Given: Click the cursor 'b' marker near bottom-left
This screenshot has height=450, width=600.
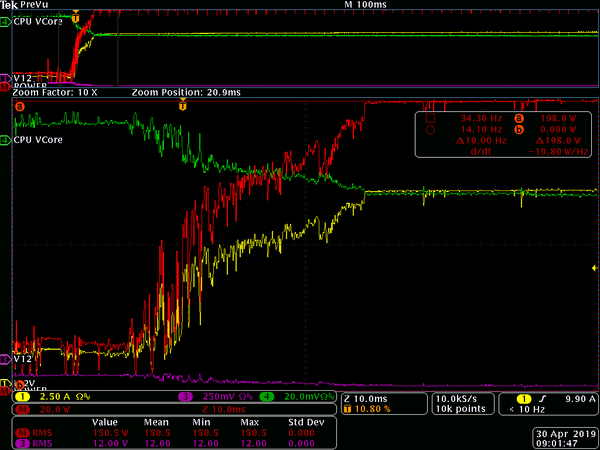Looking at the screenshot, I should (20, 384).
